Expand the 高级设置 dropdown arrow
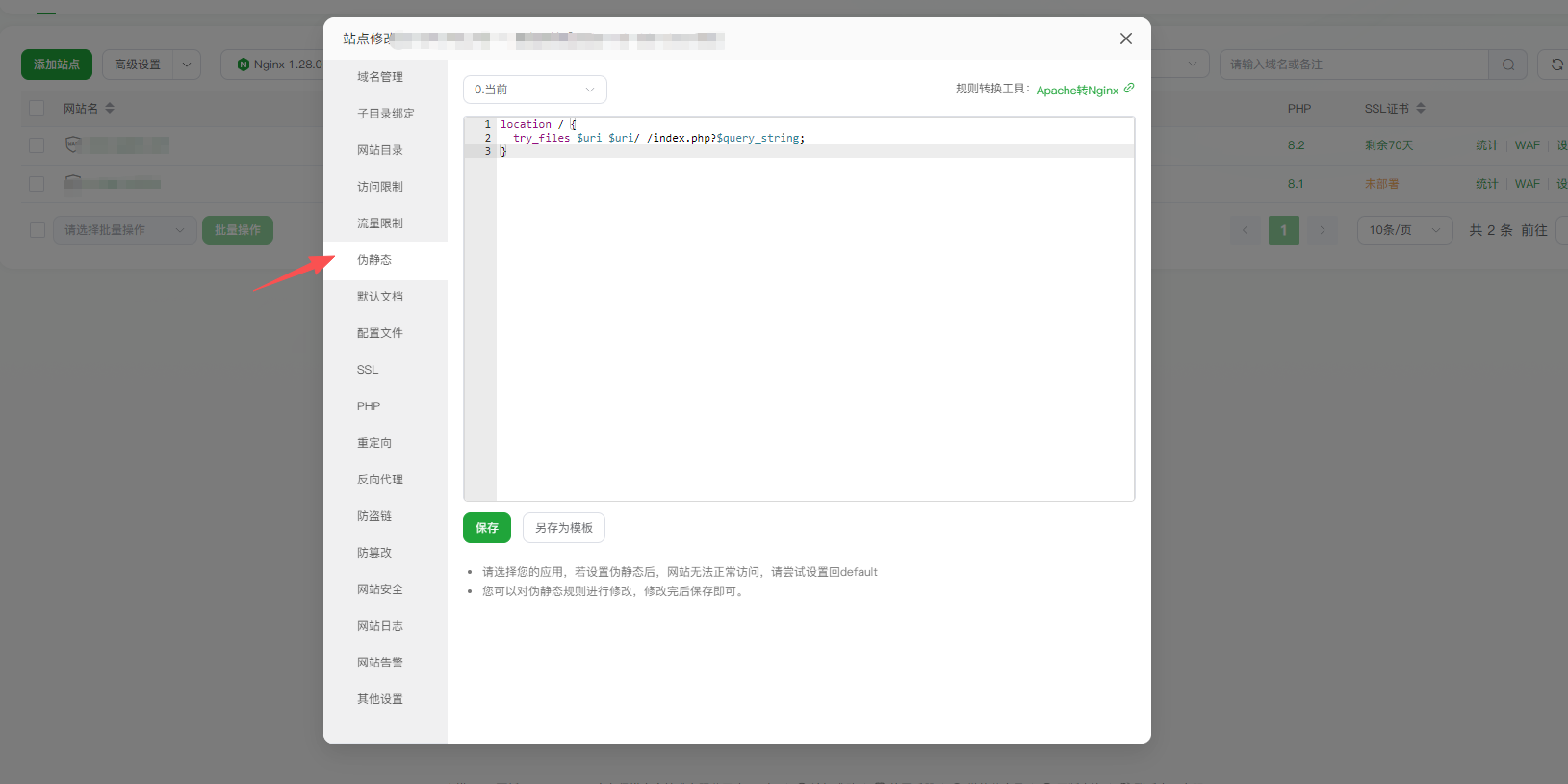The height and width of the screenshot is (784, 1568). [186, 65]
